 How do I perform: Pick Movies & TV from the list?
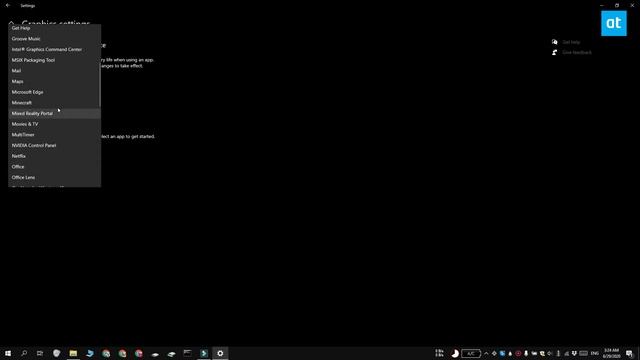click(x=54, y=124)
